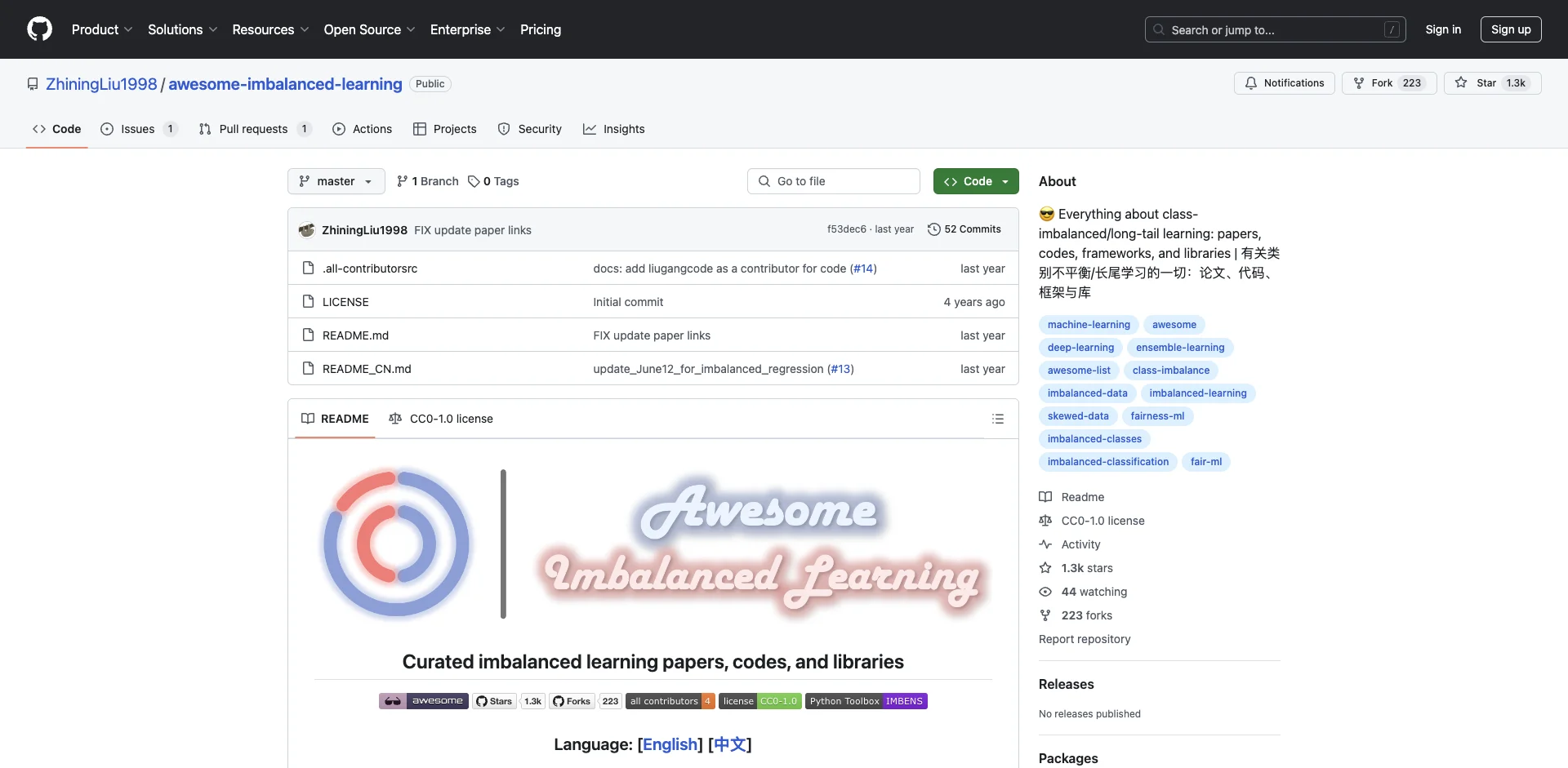
Task: Click the Sign up button
Action: click(1511, 29)
